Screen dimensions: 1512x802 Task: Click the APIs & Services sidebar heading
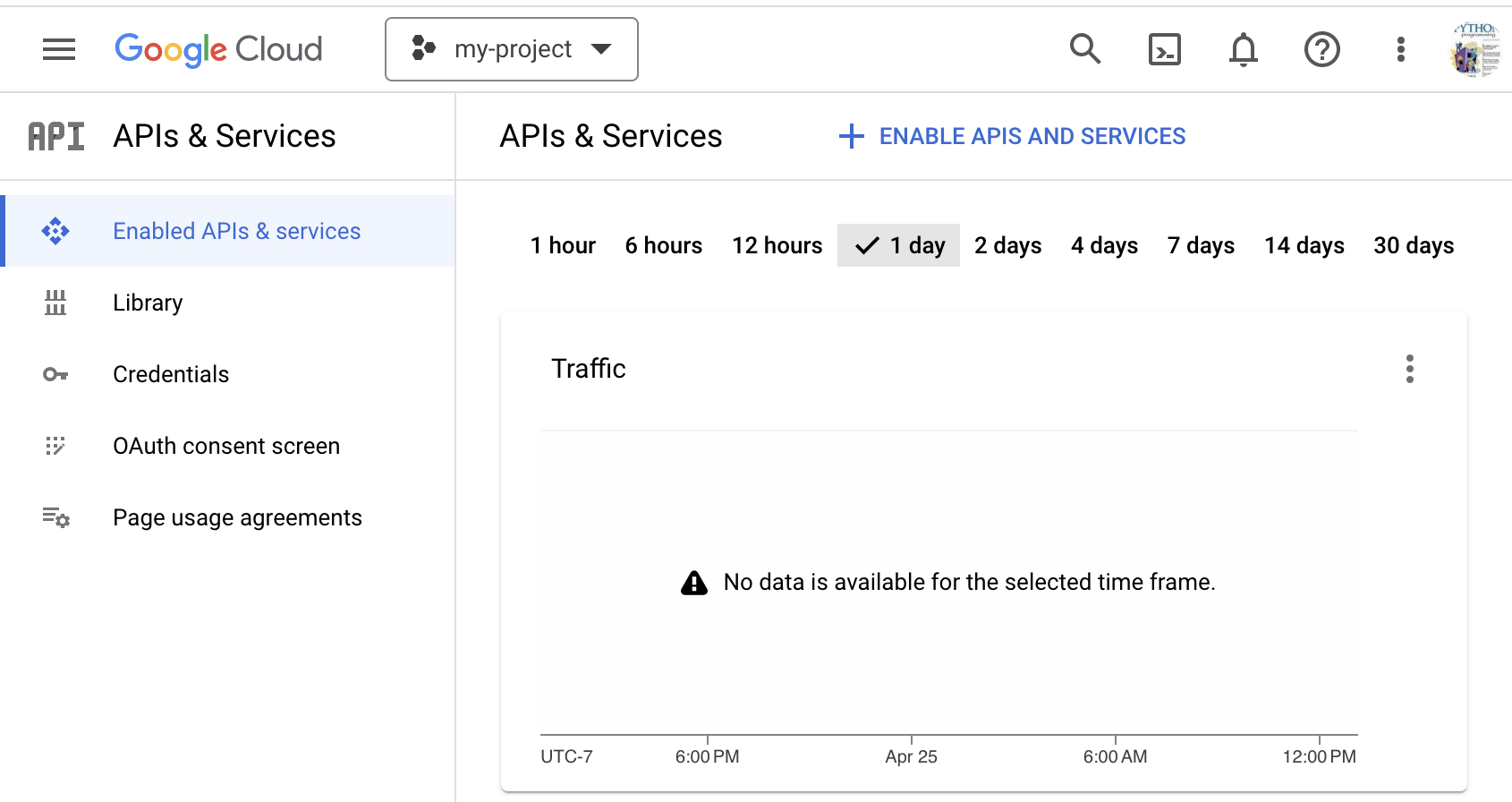pyautogui.click(x=225, y=136)
